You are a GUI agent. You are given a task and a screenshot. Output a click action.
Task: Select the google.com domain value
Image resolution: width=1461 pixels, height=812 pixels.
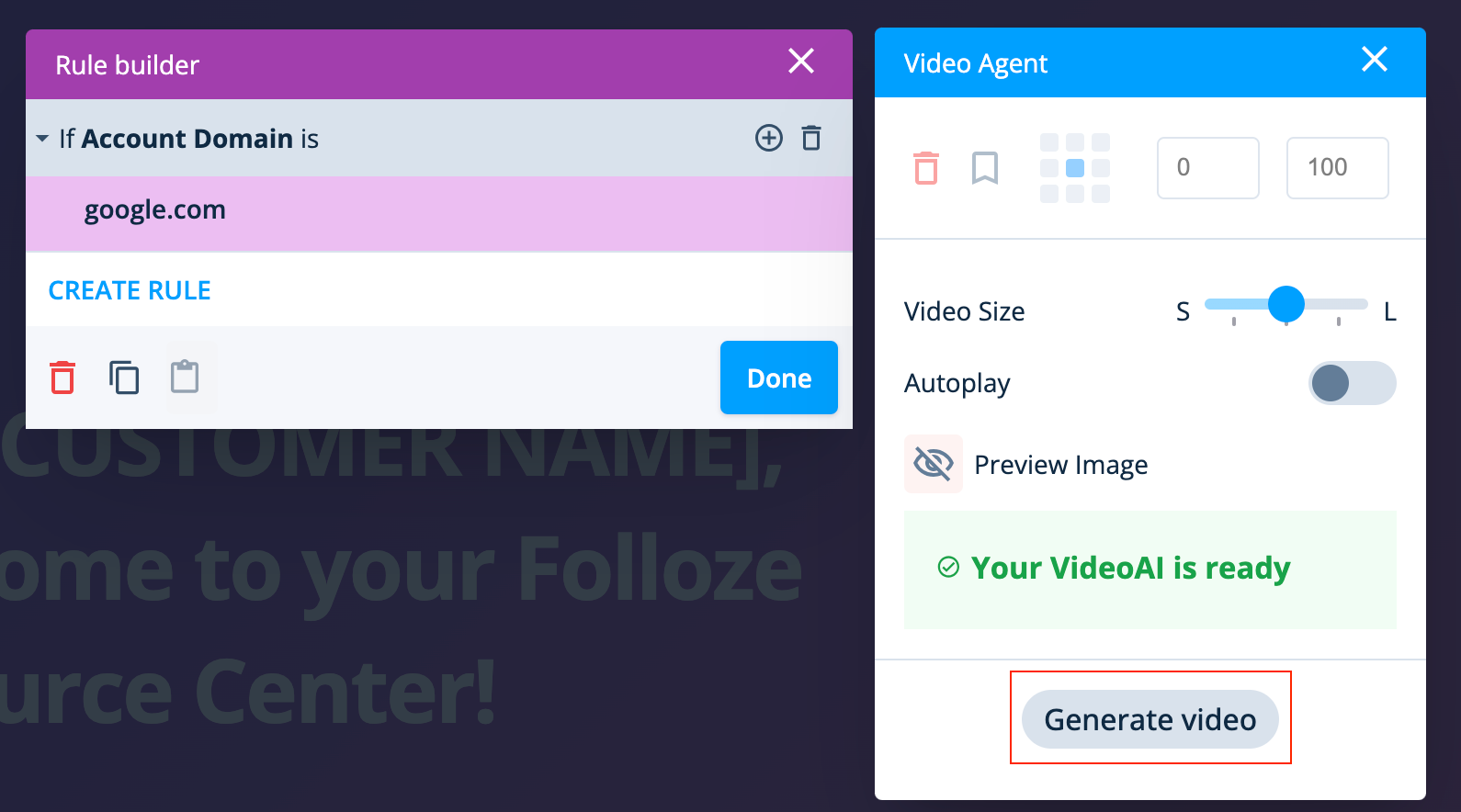click(x=155, y=210)
